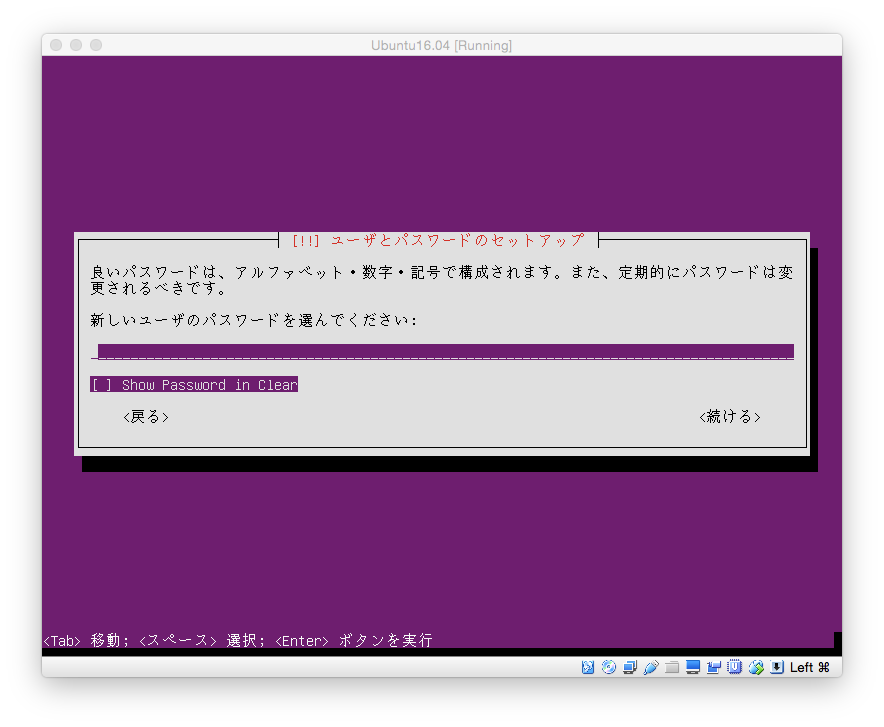Click the hard disk activity icon
884x727 pixels.
588,667
